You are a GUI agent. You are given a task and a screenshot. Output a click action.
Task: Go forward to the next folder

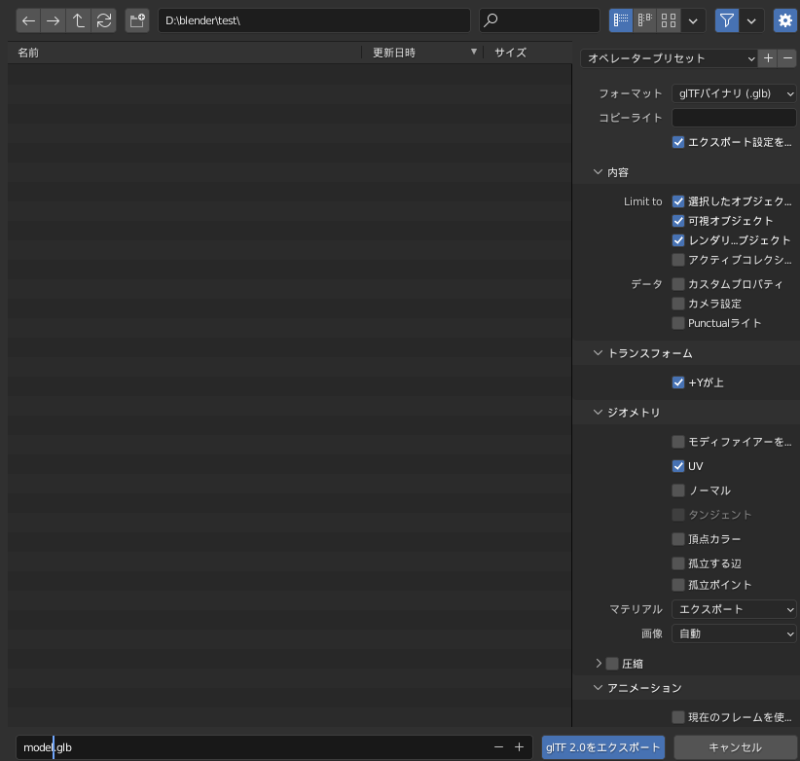coord(53,21)
